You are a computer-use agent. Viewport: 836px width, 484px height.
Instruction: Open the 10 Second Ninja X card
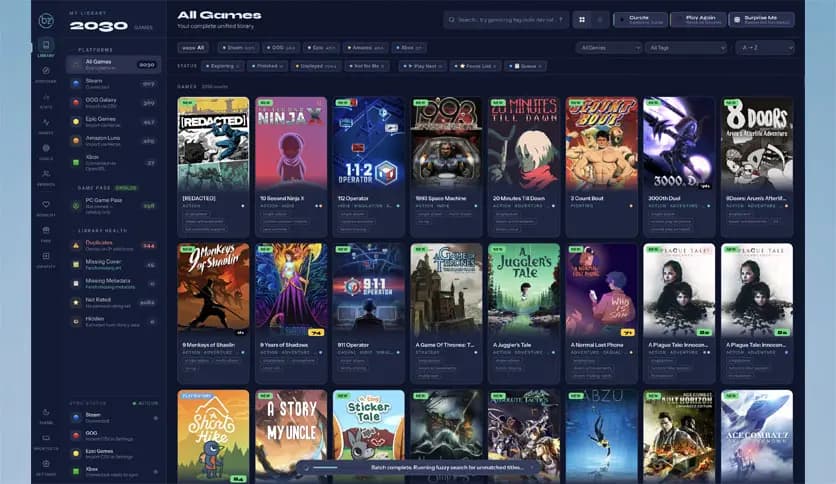tap(291, 166)
